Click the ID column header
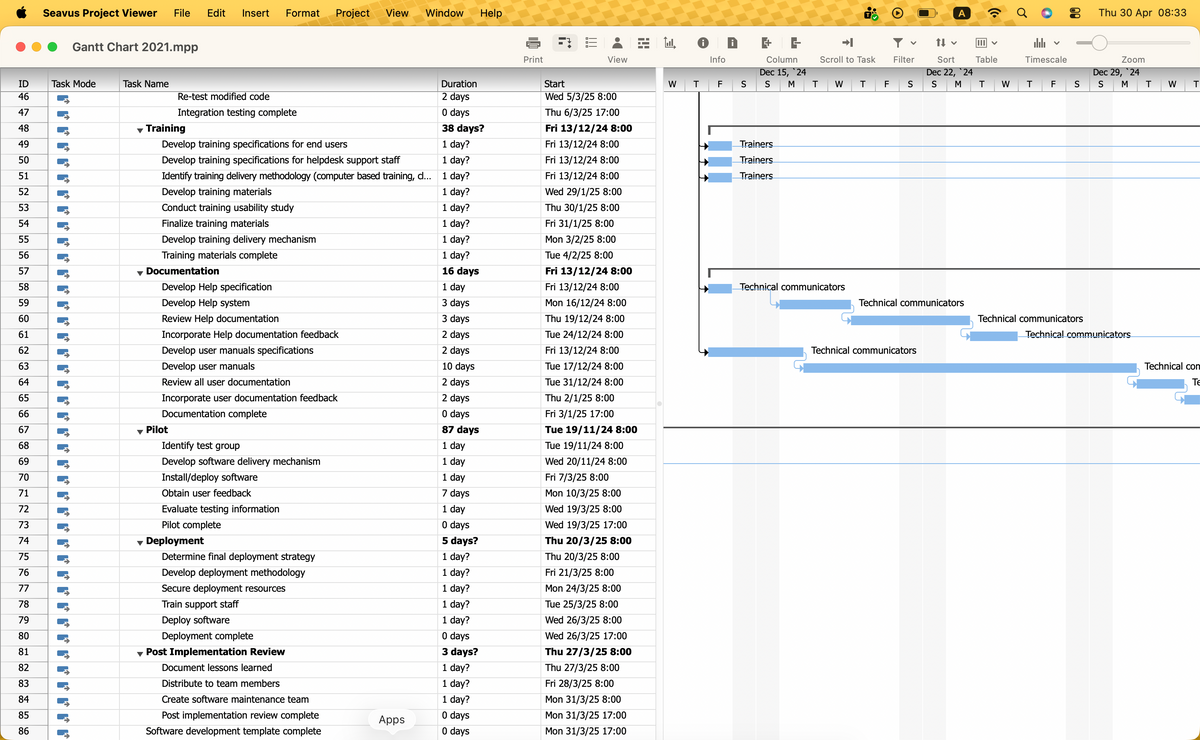This screenshot has width=1200, height=740. (23, 84)
